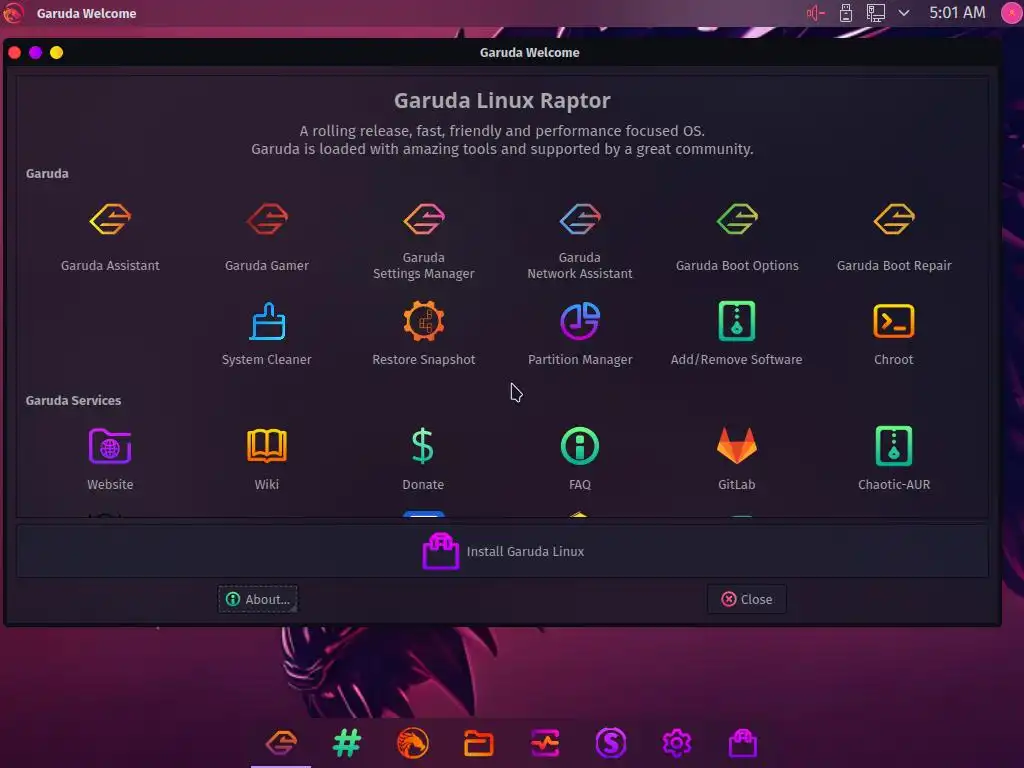Screen dimensions: 1024x768
Task: Open system monitor in dock
Action: (545, 743)
